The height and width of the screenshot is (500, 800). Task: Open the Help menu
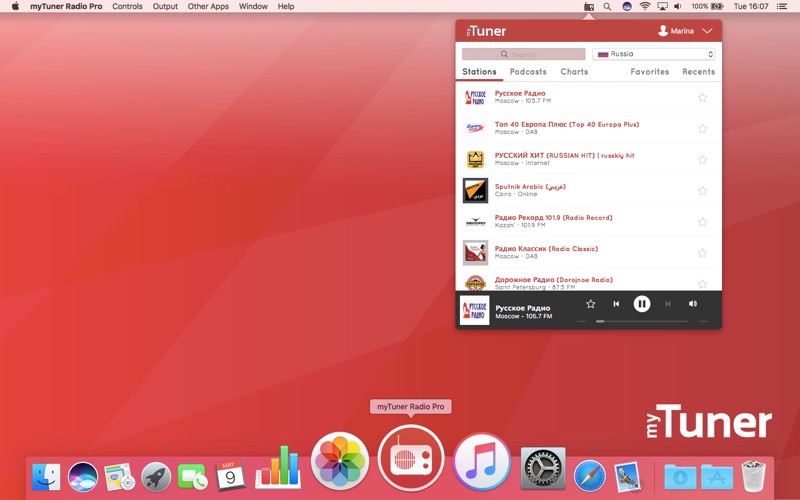(x=286, y=6)
